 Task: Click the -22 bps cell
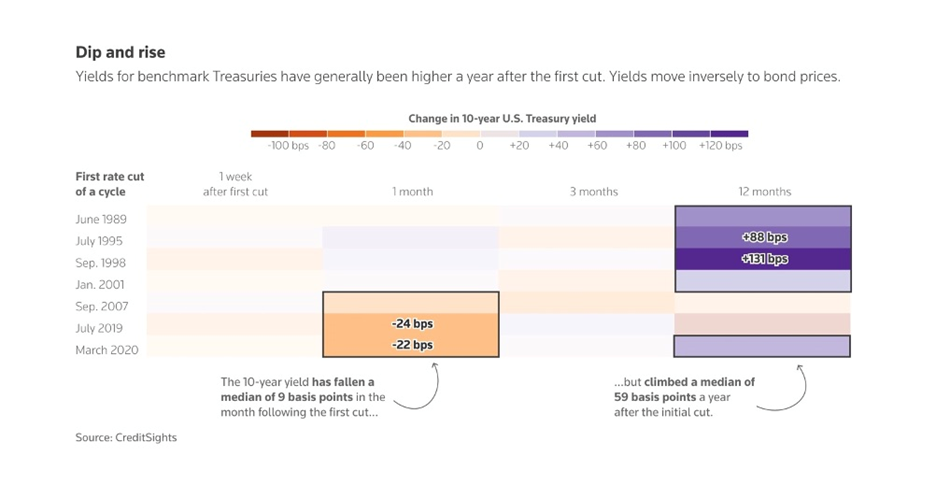[411, 345]
